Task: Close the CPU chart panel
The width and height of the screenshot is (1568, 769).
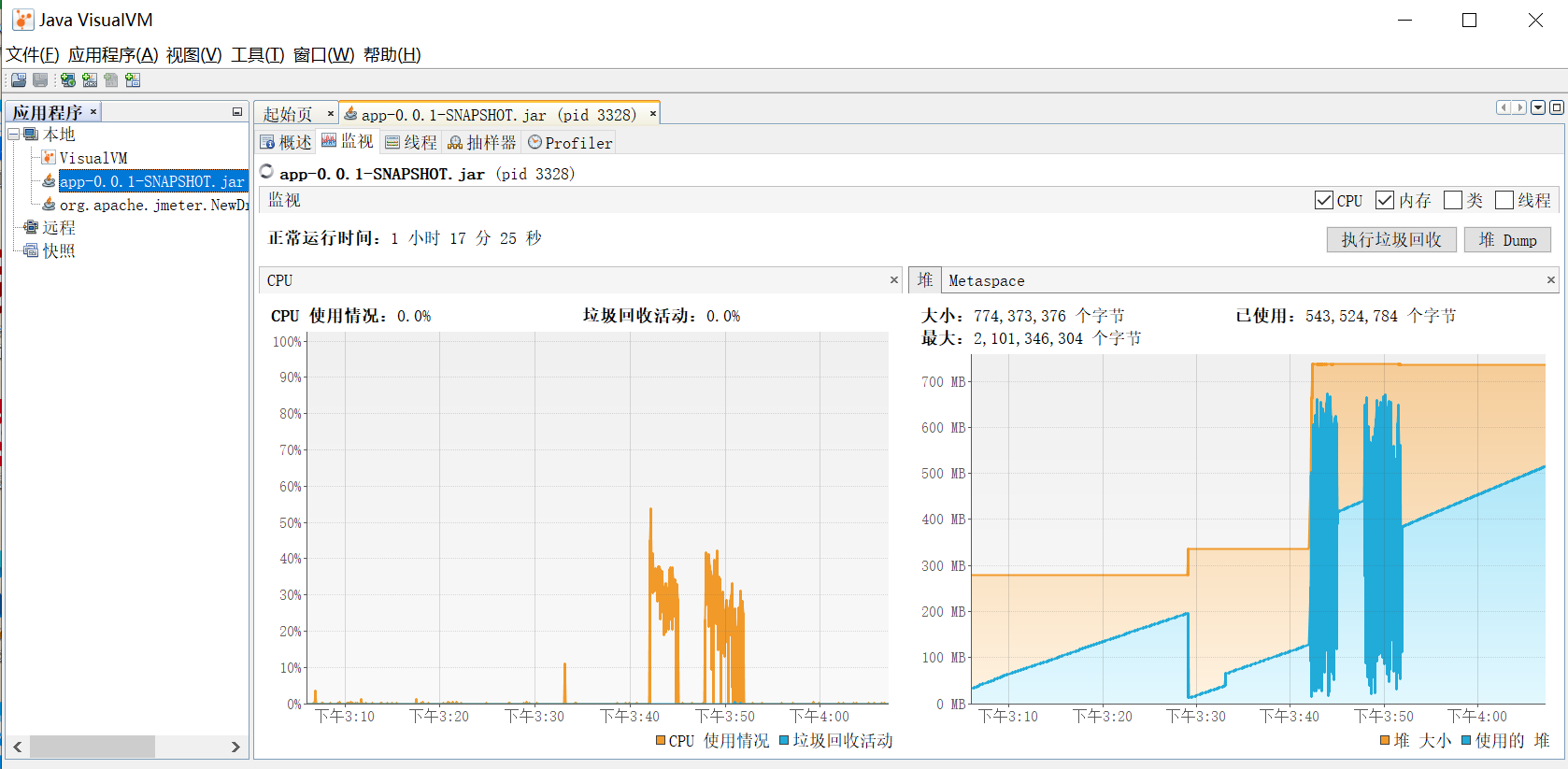Action: click(x=894, y=279)
